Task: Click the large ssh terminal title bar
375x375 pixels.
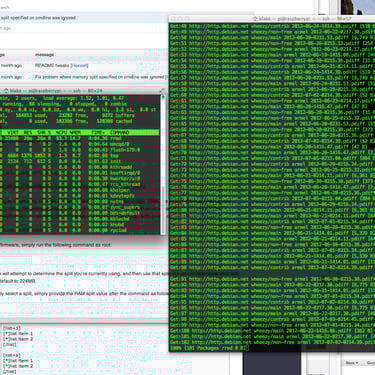Action: pos(272,19)
